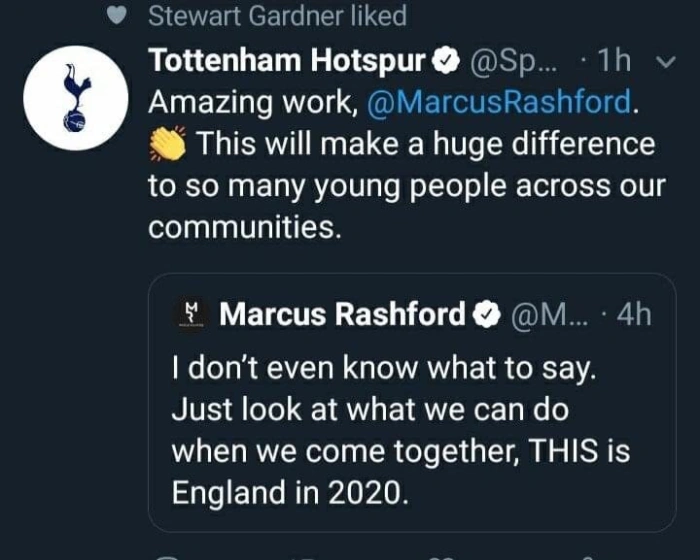
Task: Click the 'England in 2020' line in the quote
Action: 291,492
